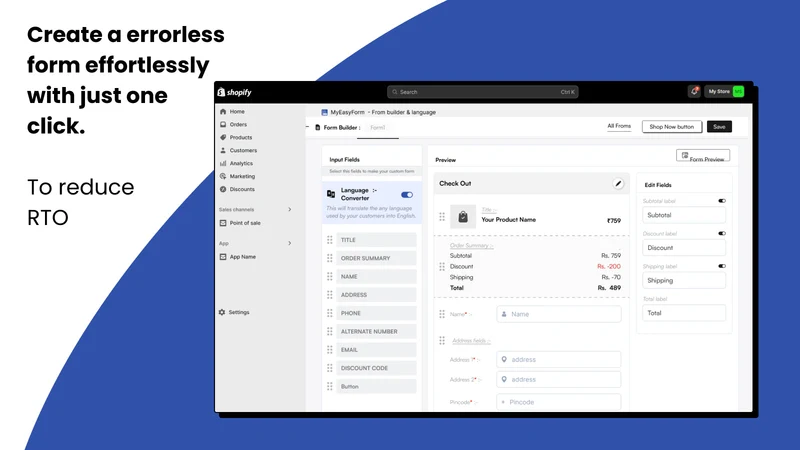
Task: Click drag handle beside PHONE
Action: (x=330, y=313)
